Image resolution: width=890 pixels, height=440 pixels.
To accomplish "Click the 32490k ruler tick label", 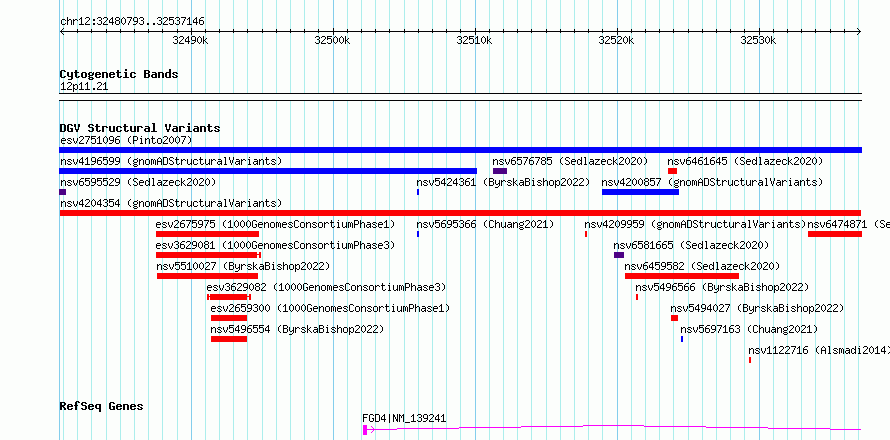I will (191, 41).
